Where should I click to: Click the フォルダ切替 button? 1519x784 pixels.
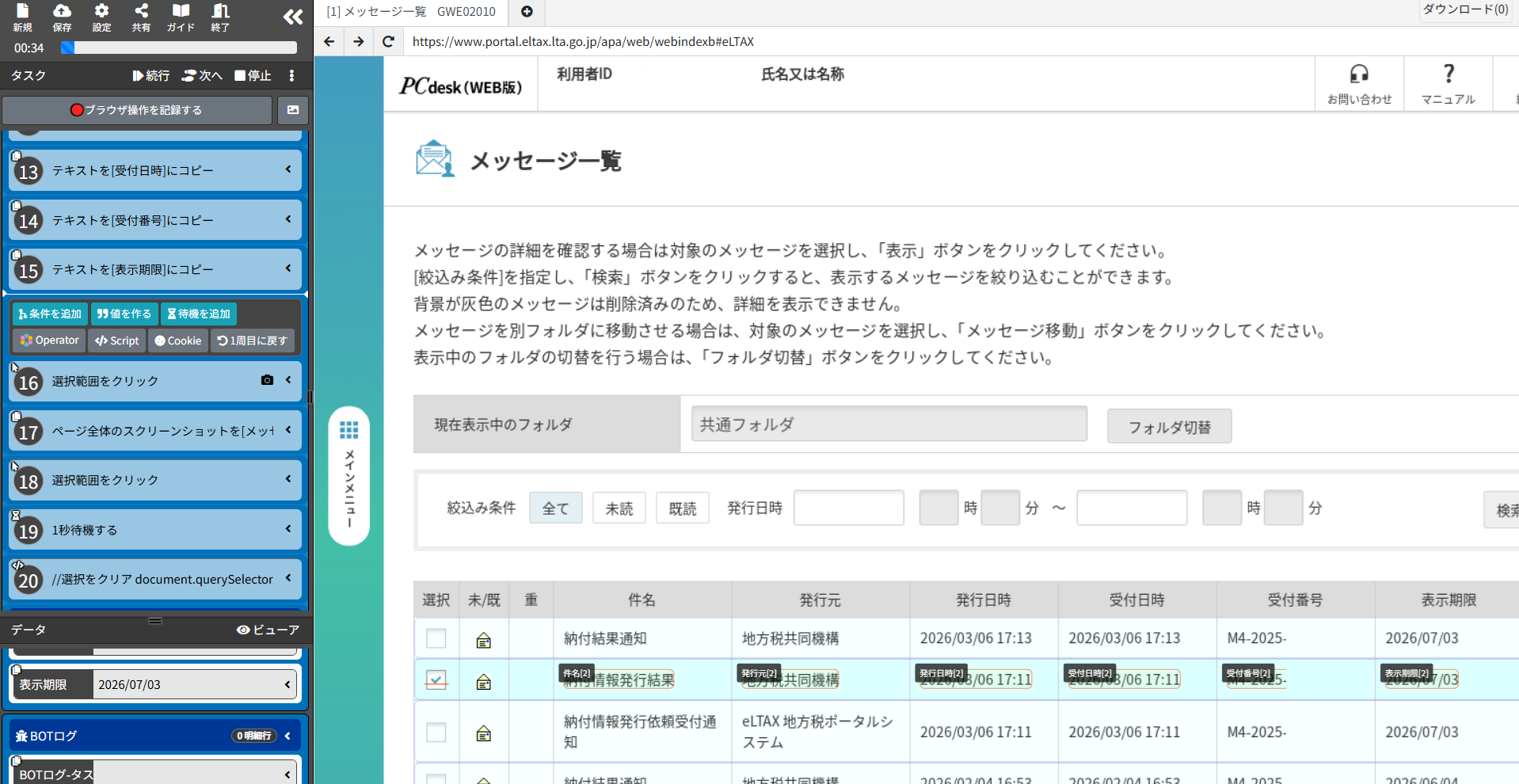tap(1168, 426)
